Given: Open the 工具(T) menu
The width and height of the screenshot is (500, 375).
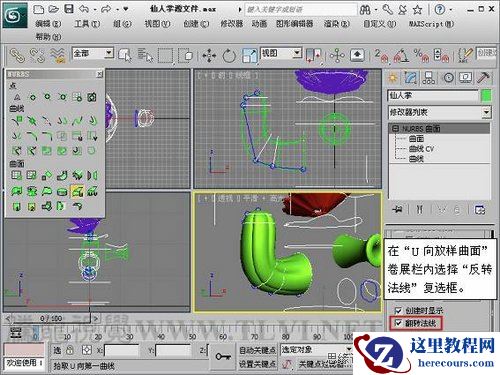Looking at the screenshot, I should pos(87,24).
